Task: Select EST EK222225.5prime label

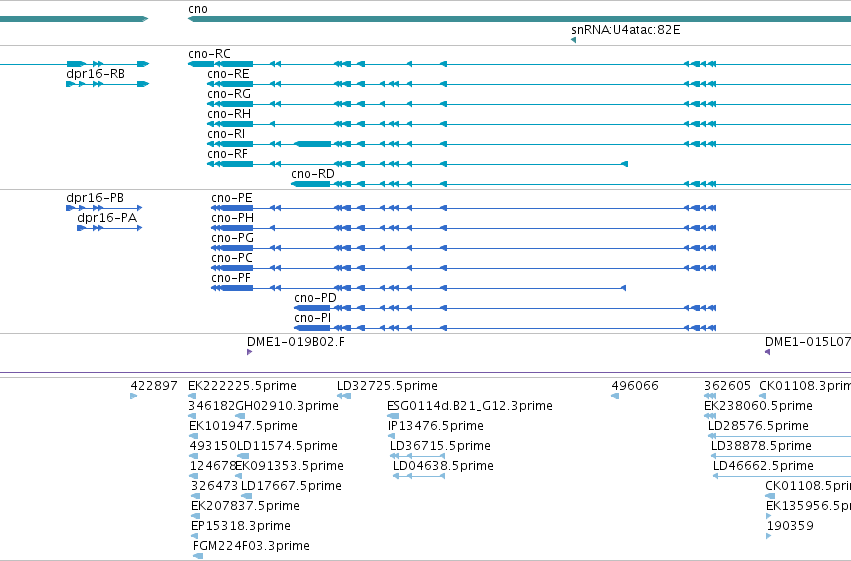Action: pos(242,386)
